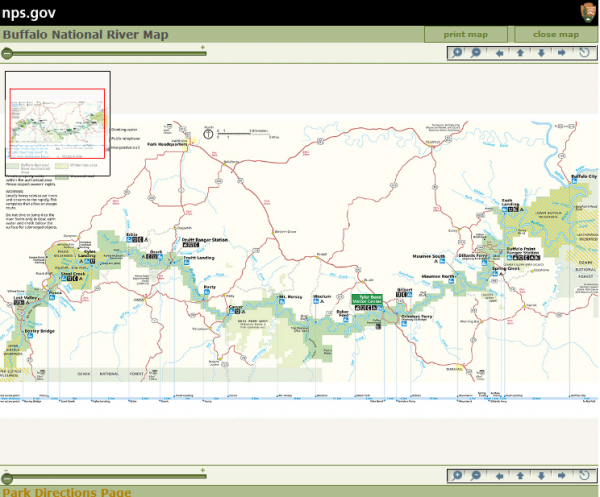
Task: Pan up with the bottom toolbar arrow
Action: (x=520, y=476)
